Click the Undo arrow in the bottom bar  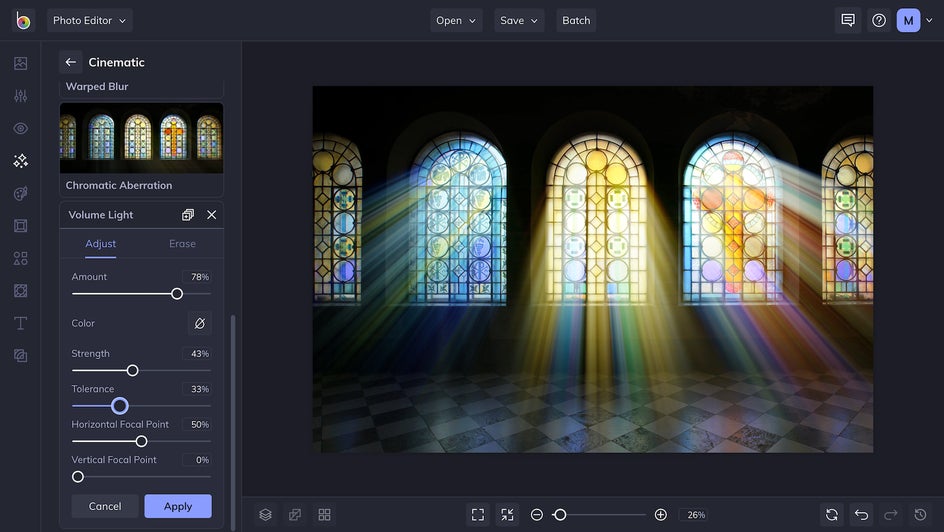click(x=861, y=515)
